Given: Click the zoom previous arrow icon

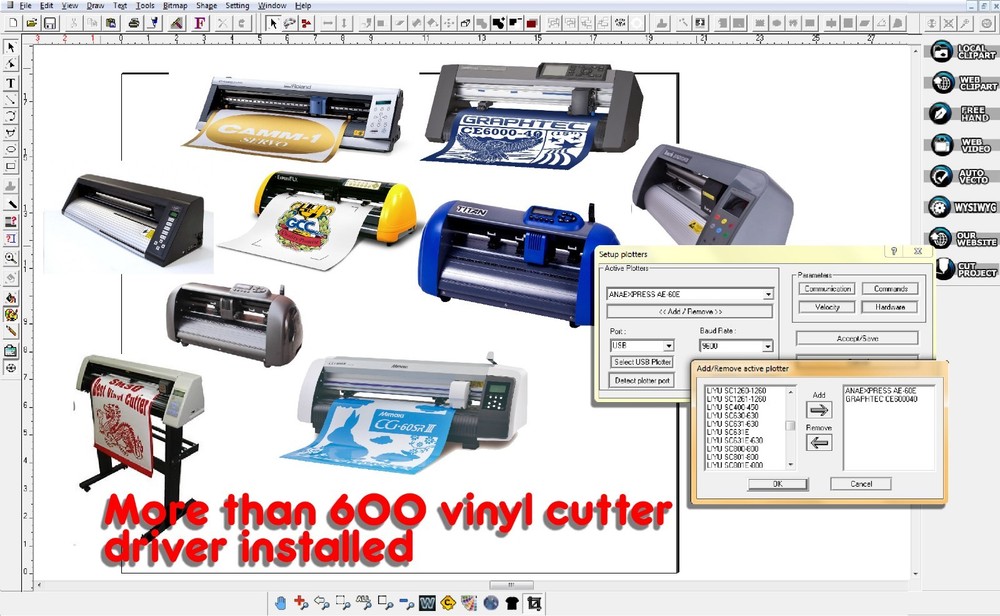Looking at the screenshot, I should [x=322, y=603].
